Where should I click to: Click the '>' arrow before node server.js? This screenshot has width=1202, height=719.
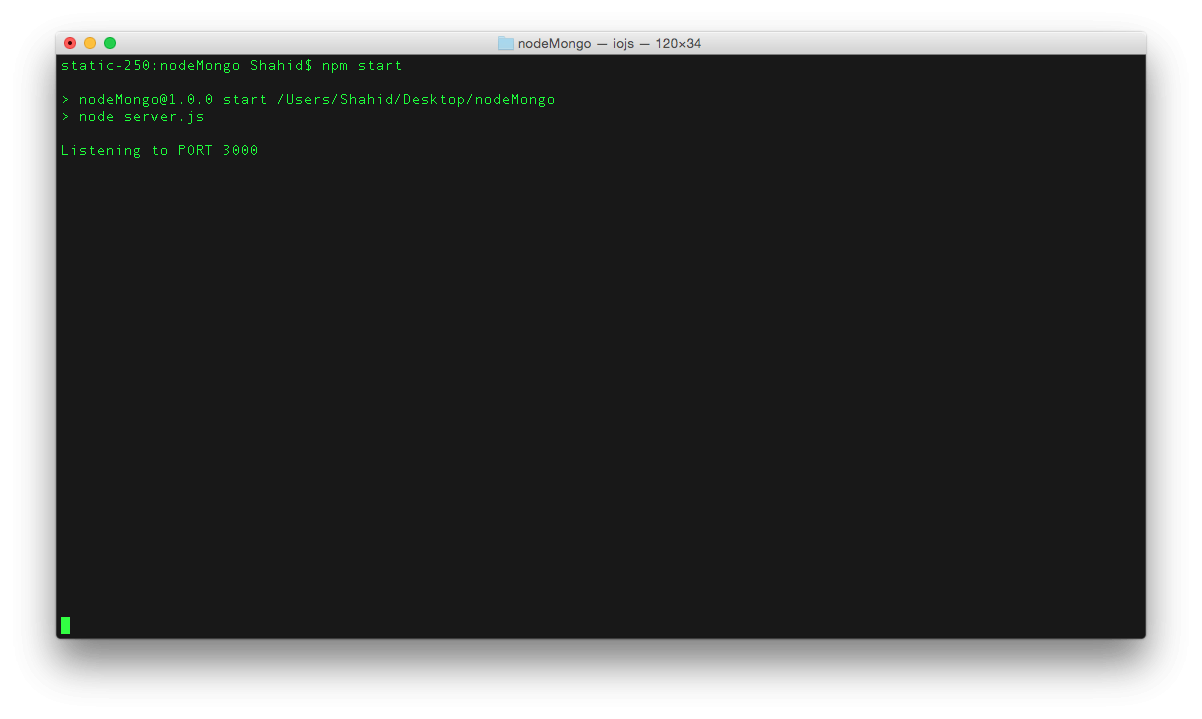(64, 116)
